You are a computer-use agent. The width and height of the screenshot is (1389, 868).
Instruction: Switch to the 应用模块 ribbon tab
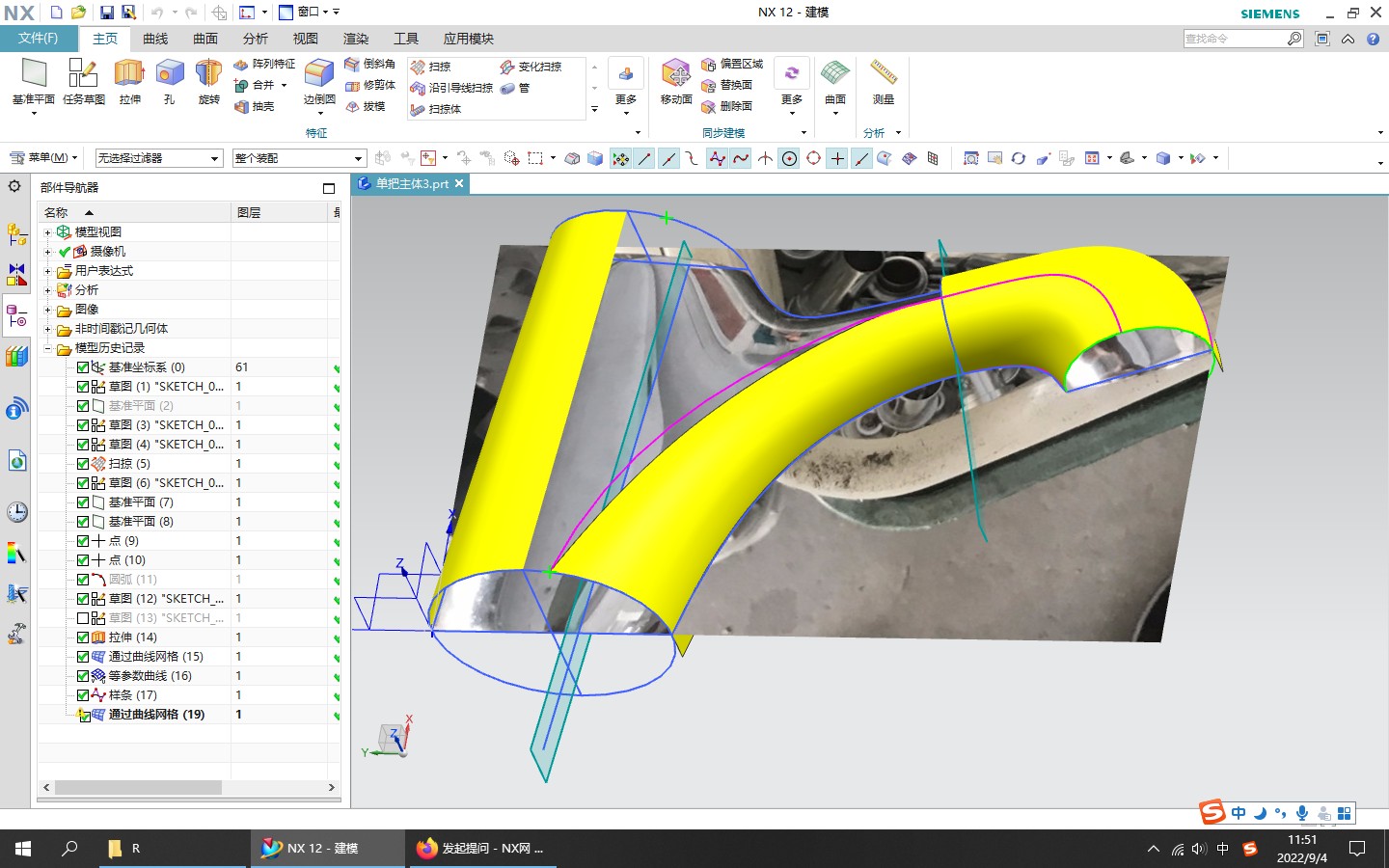pos(469,39)
